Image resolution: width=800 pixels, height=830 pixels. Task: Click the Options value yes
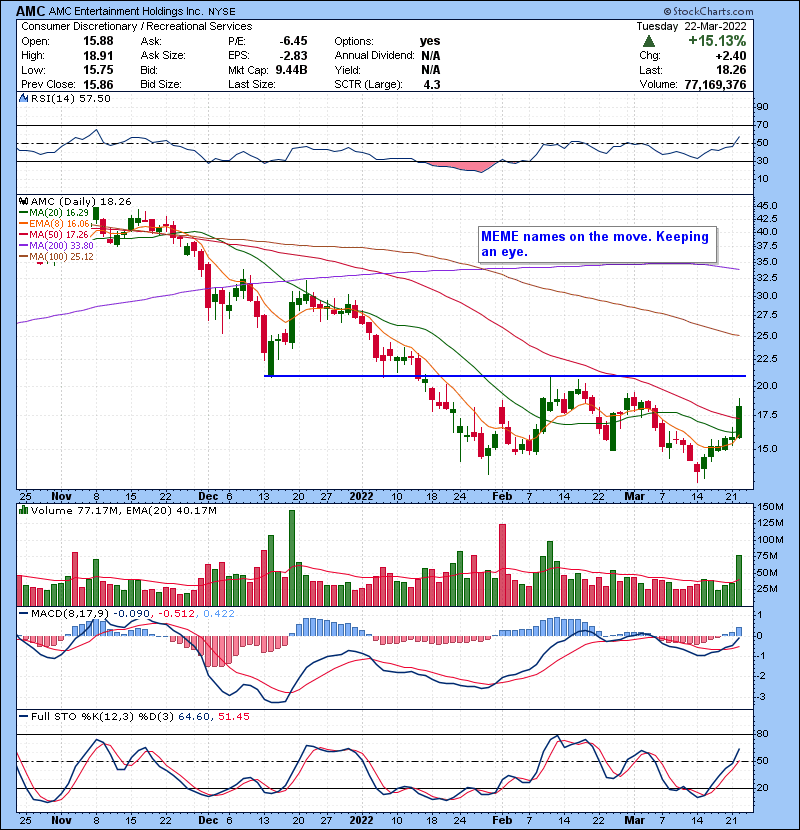click(430, 41)
